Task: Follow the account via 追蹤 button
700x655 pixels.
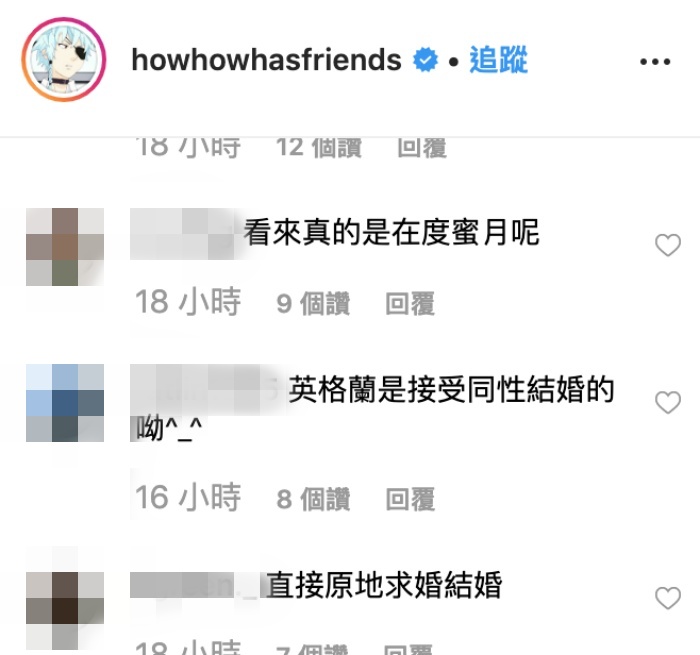Action: pyautogui.click(x=498, y=59)
